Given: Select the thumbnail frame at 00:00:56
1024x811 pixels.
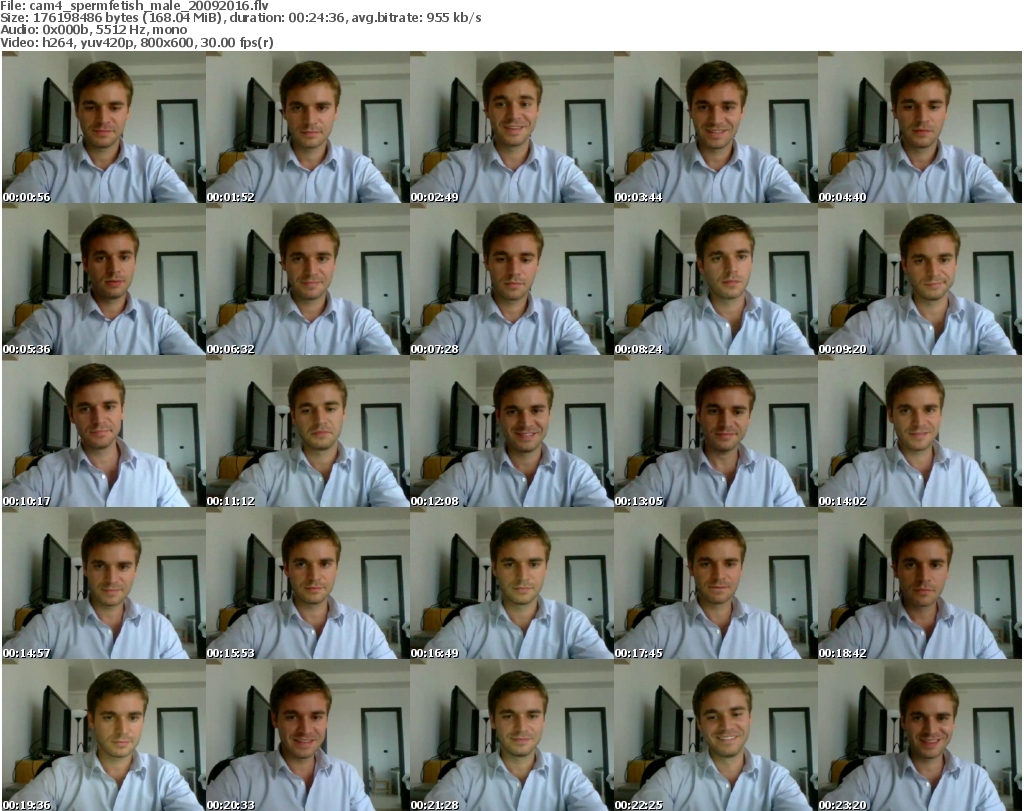Looking at the screenshot, I should click(x=103, y=127).
